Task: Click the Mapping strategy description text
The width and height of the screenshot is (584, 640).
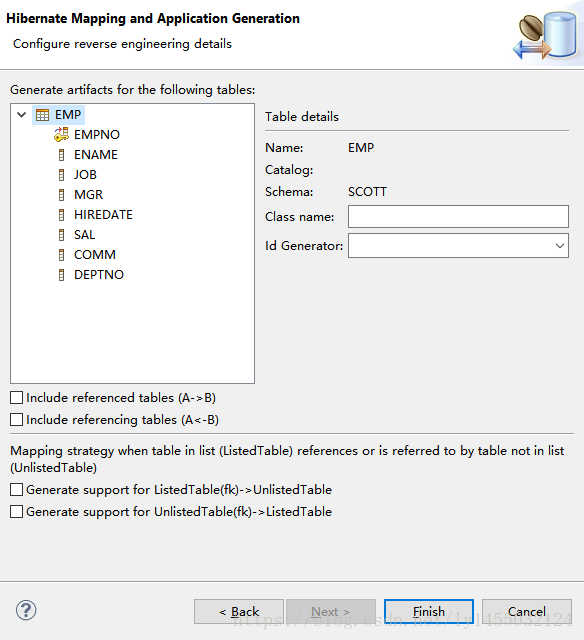Action: [x=287, y=459]
